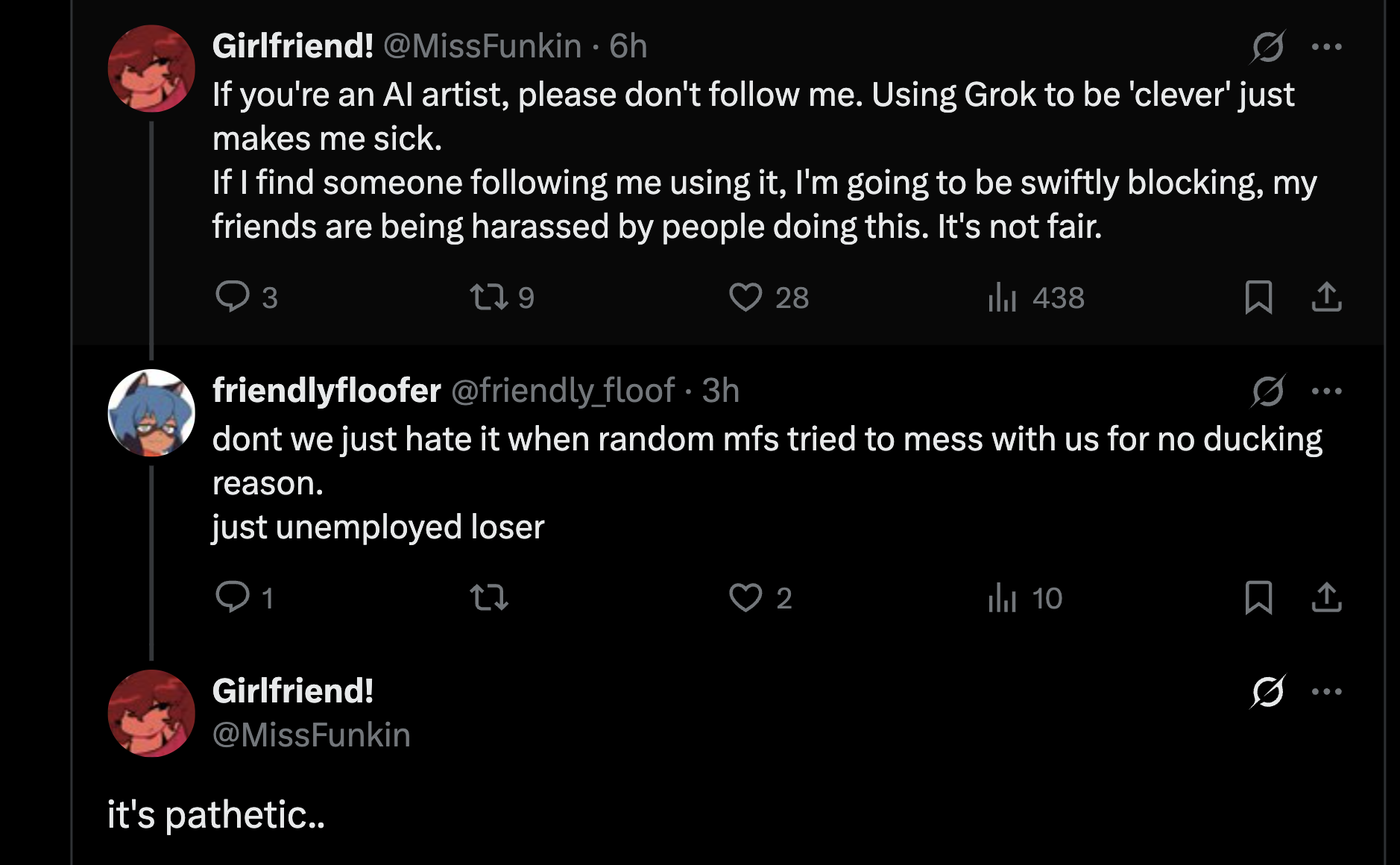Open more options for first tweet
This screenshot has width=1400, height=865.
(x=1327, y=47)
